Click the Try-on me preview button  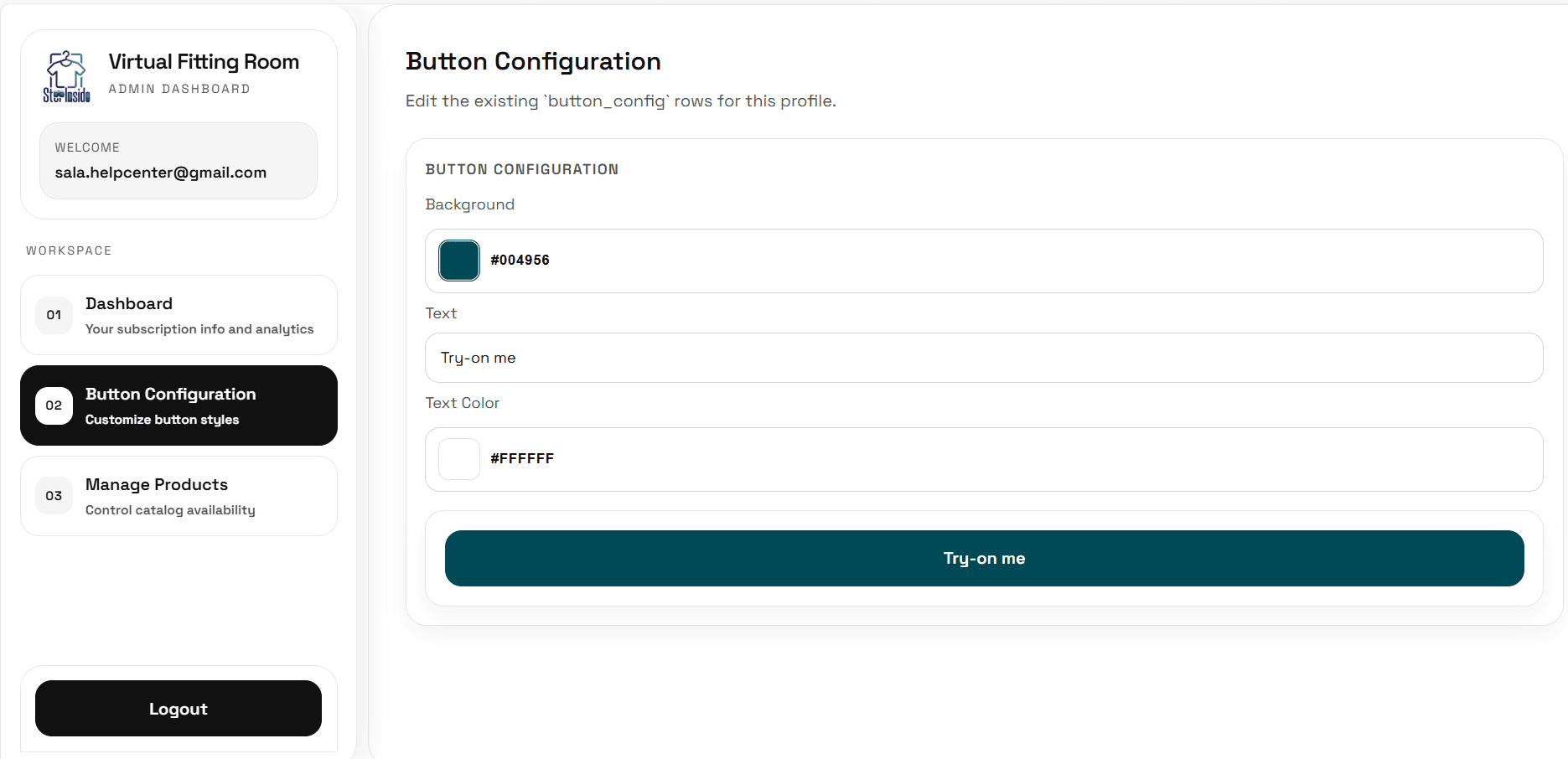[984, 558]
